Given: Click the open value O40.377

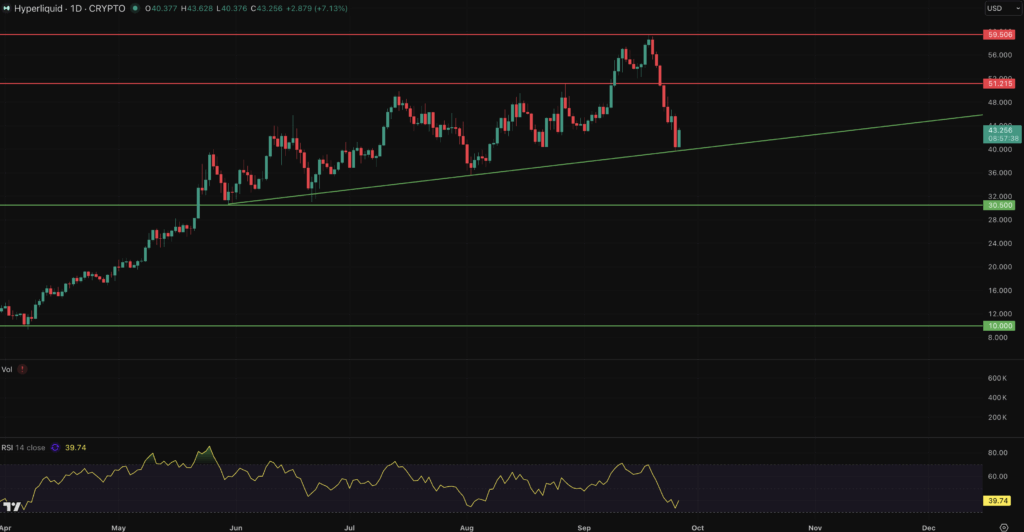Looking at the screenshot, I should coord(162,8).
